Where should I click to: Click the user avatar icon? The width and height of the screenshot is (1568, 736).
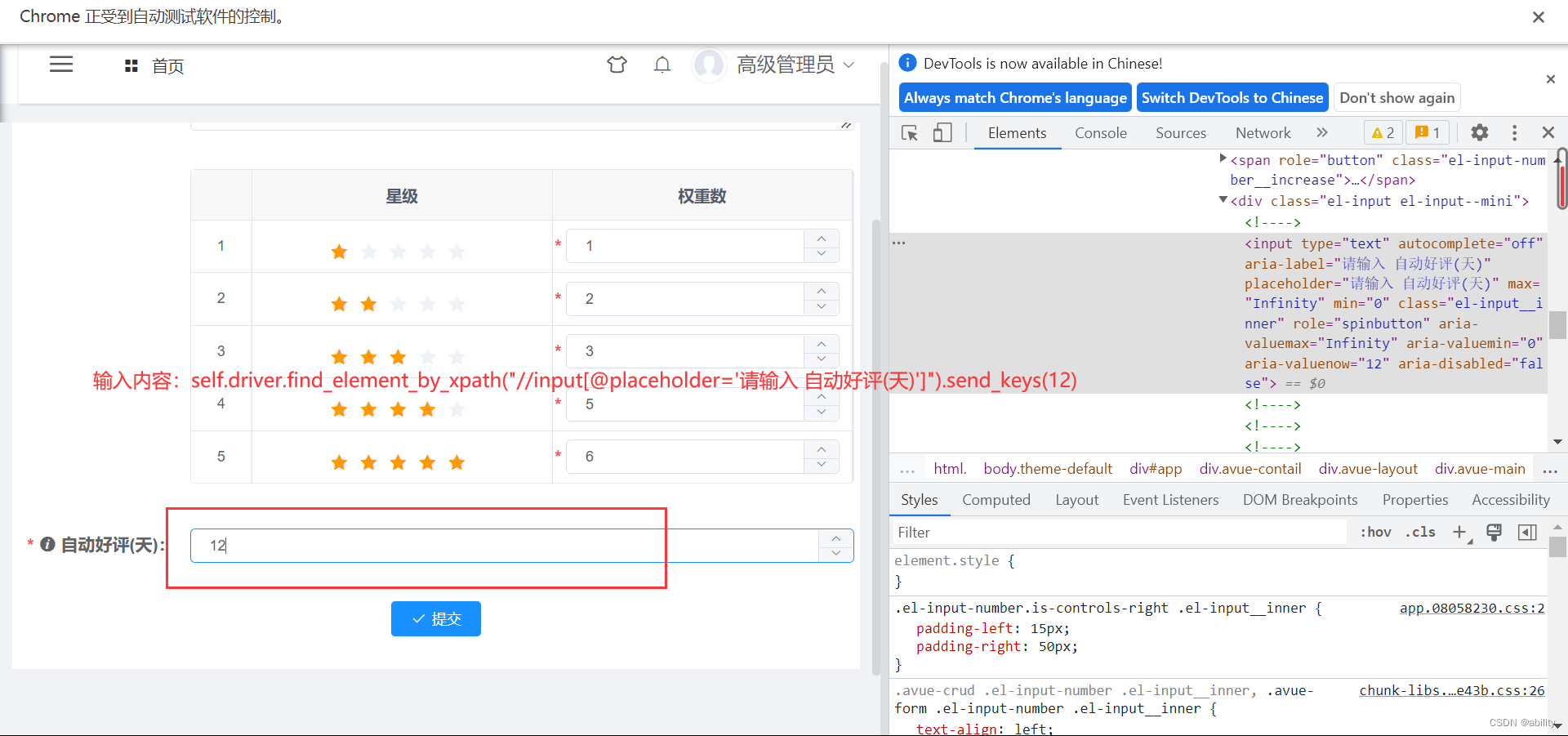pos(709,65)
